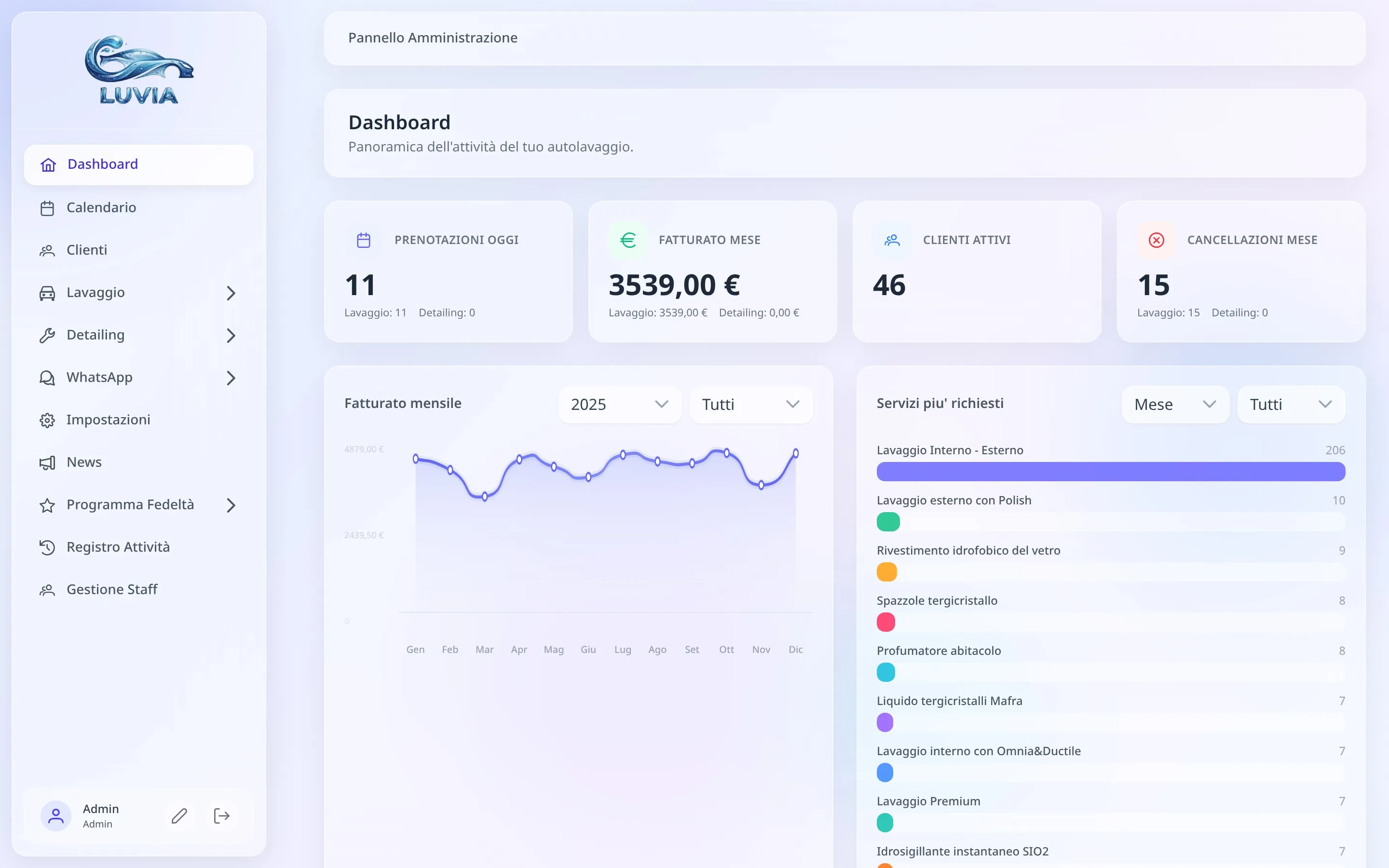
Task: Click the Prenotazioni Oggi calendar icon
Action: click(363, 240)
